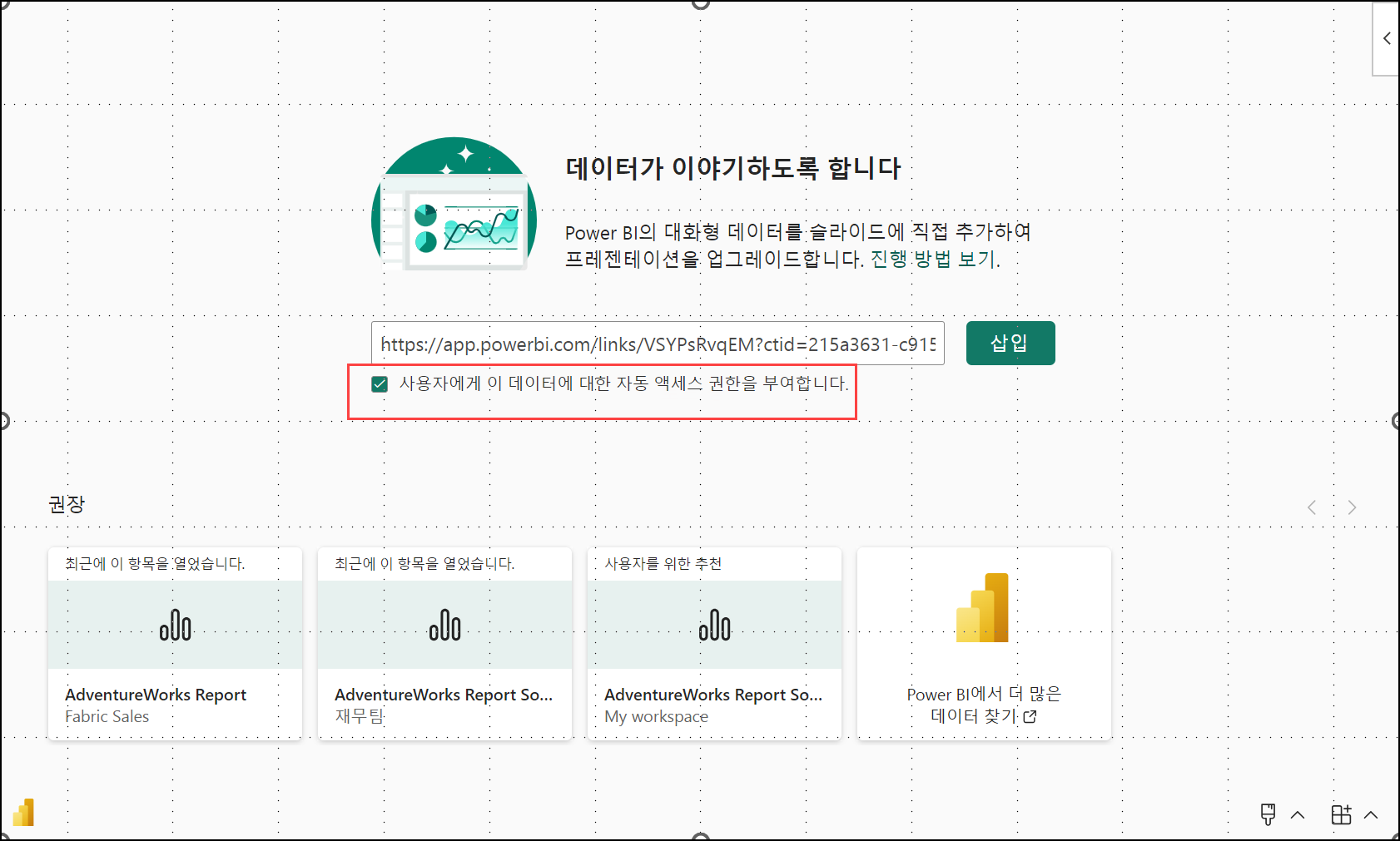The image size is (1400, 841).
Task: Click the small Power BI logo at bottom left
Action: [x=23, y=813]
